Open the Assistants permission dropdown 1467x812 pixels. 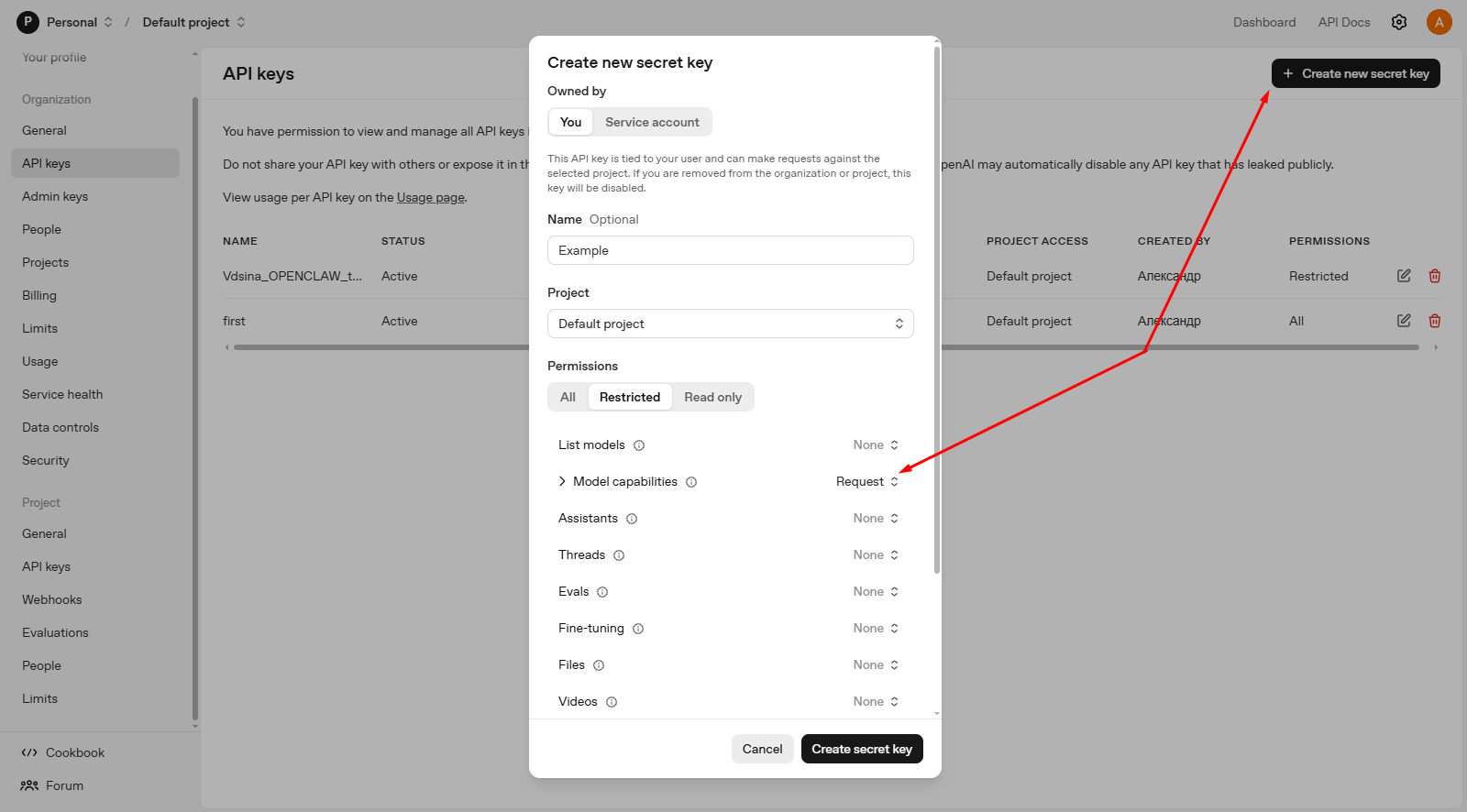[x=876, y=519]
